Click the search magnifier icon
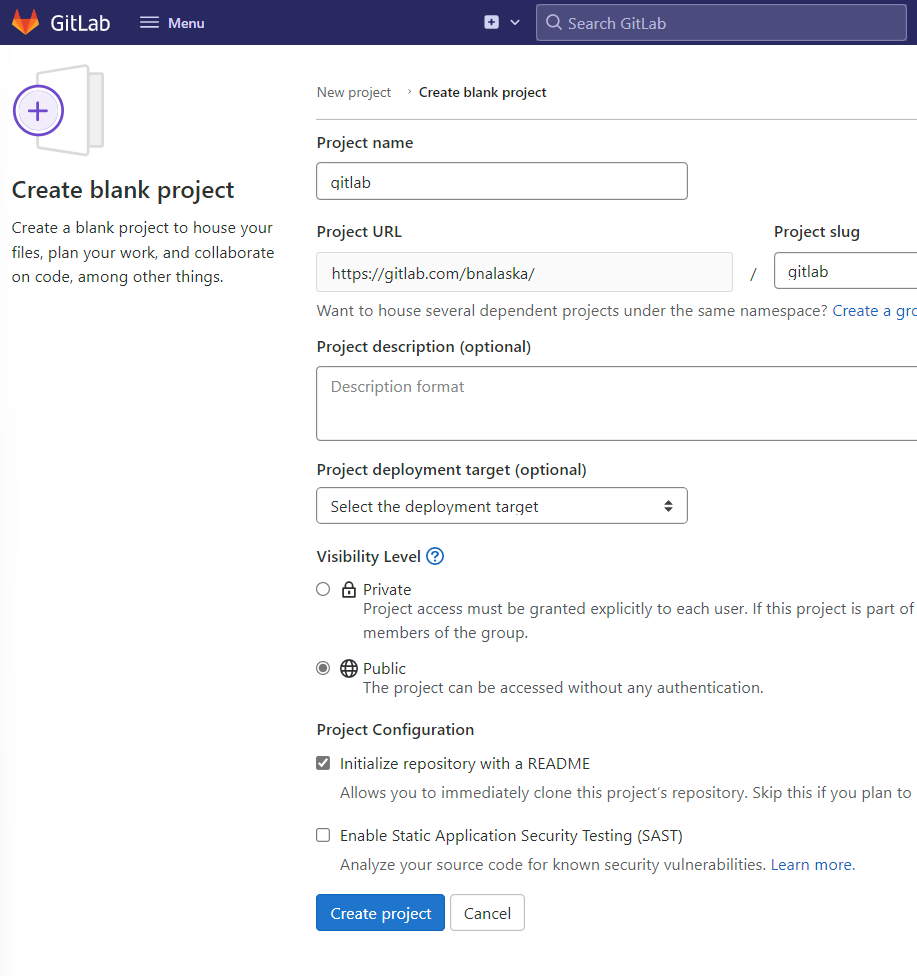The width and height of the screenshot is (917, 976). pyautogui.click(x=553, y=22)
